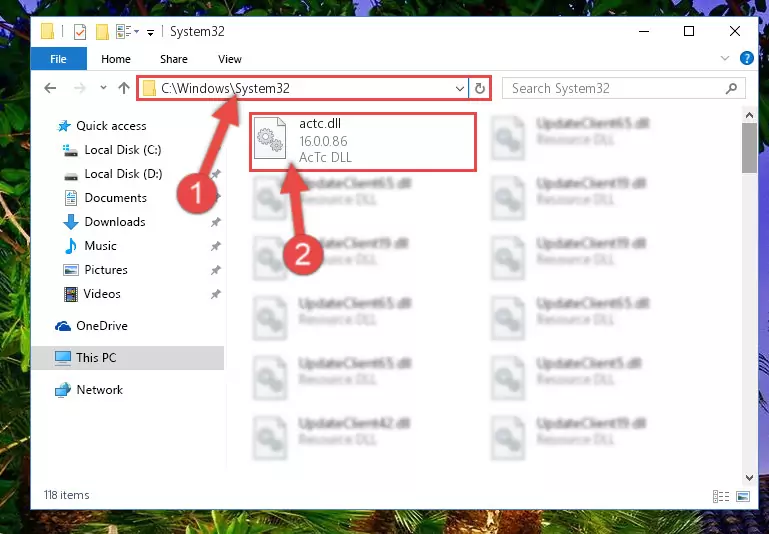Viewport: 769px width, 534px height.
Task: Click the Search System32 field
Action: [623, 88]
